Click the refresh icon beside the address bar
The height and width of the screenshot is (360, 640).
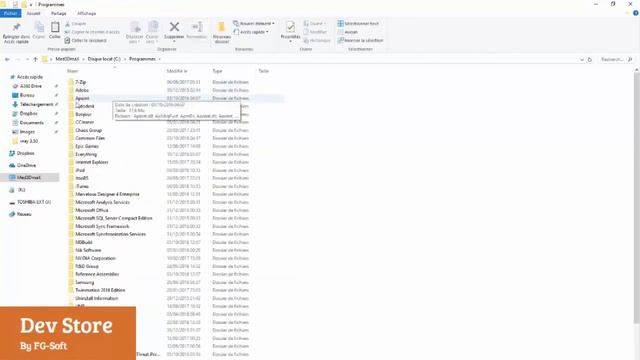coord(590,60)
